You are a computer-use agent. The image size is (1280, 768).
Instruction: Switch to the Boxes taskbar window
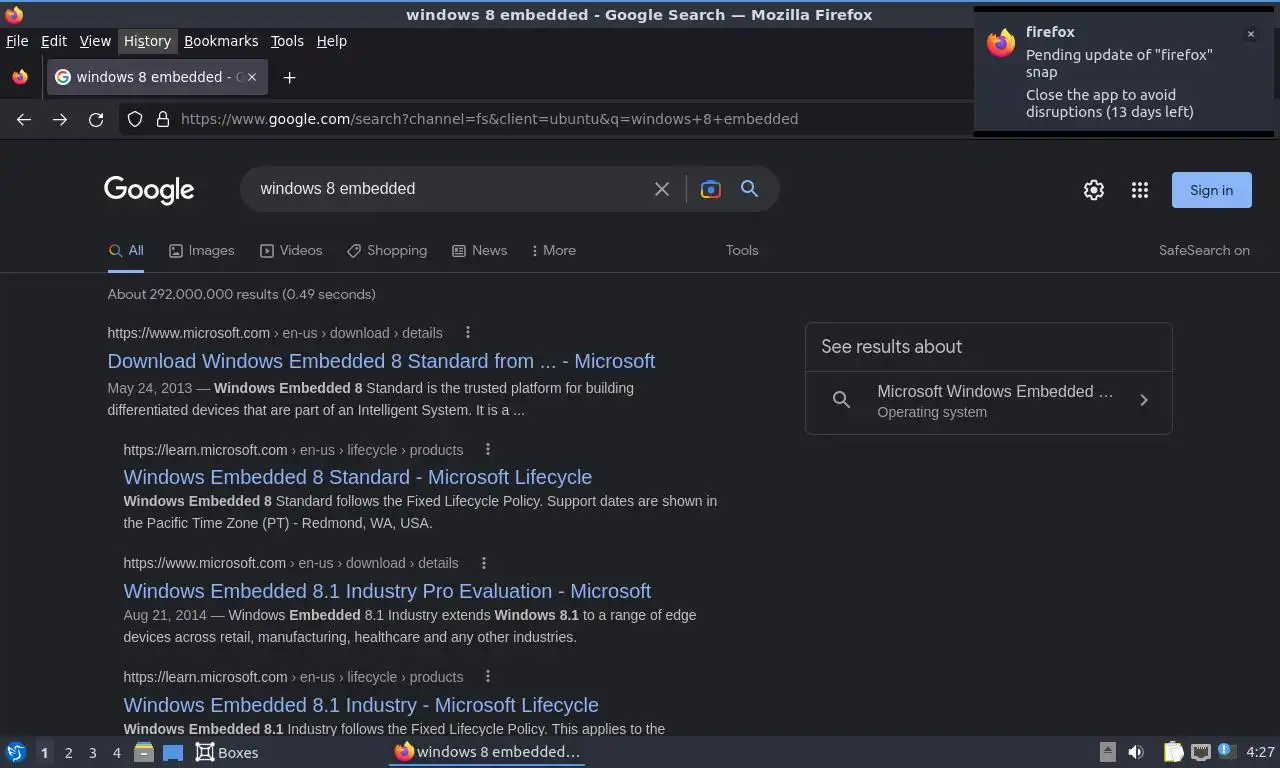(227, 752)
